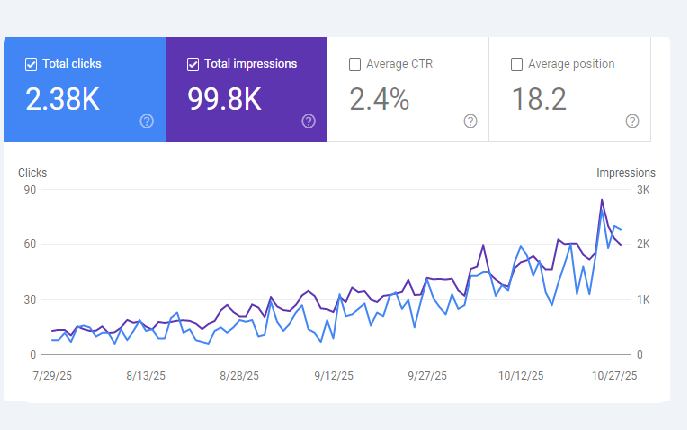Select the 2.4% average CTR figure
The width and height of the screenshot is (687, 430).
coord(379,99)
